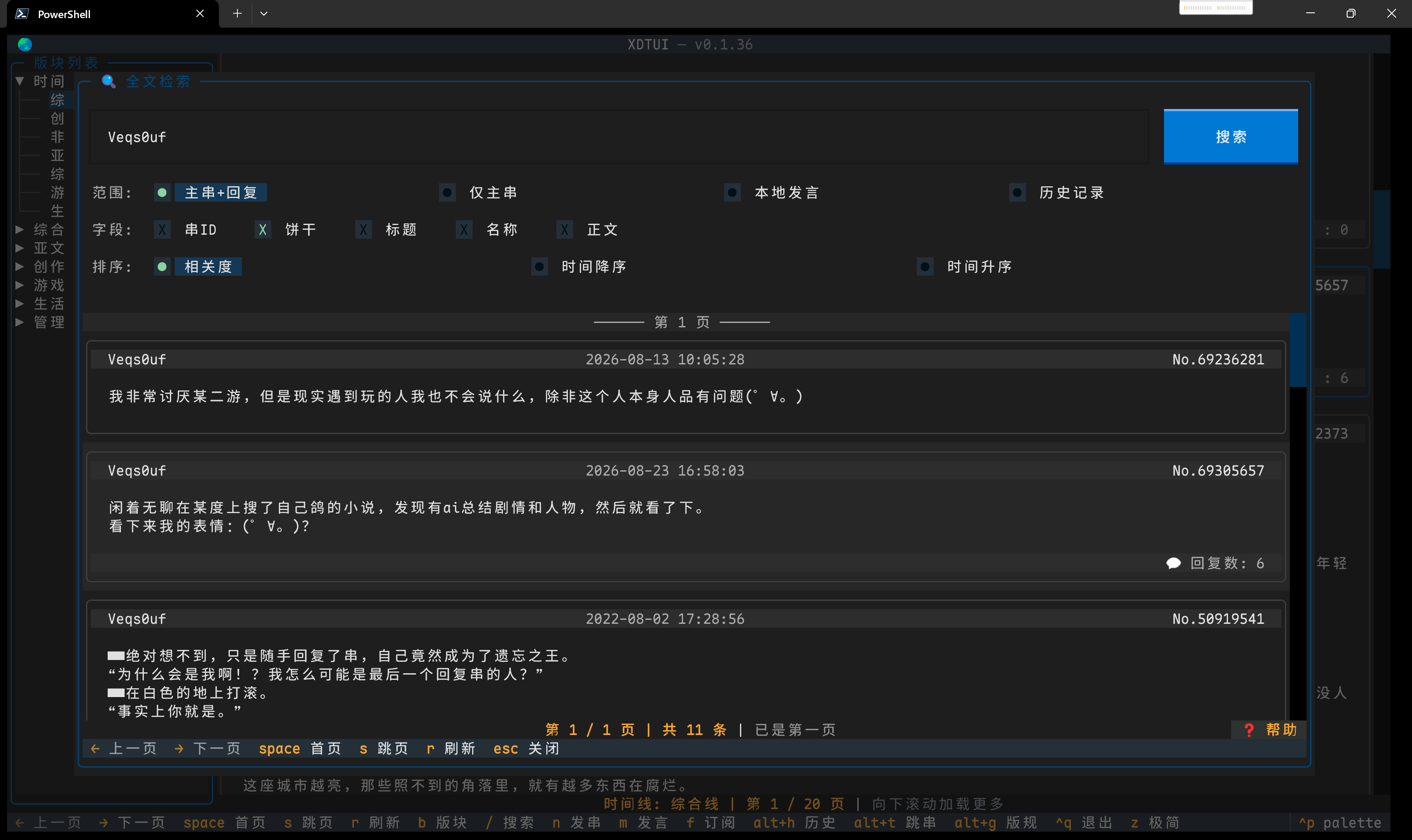
Task: Collapse the 时间 tree node
Action: 20,82
